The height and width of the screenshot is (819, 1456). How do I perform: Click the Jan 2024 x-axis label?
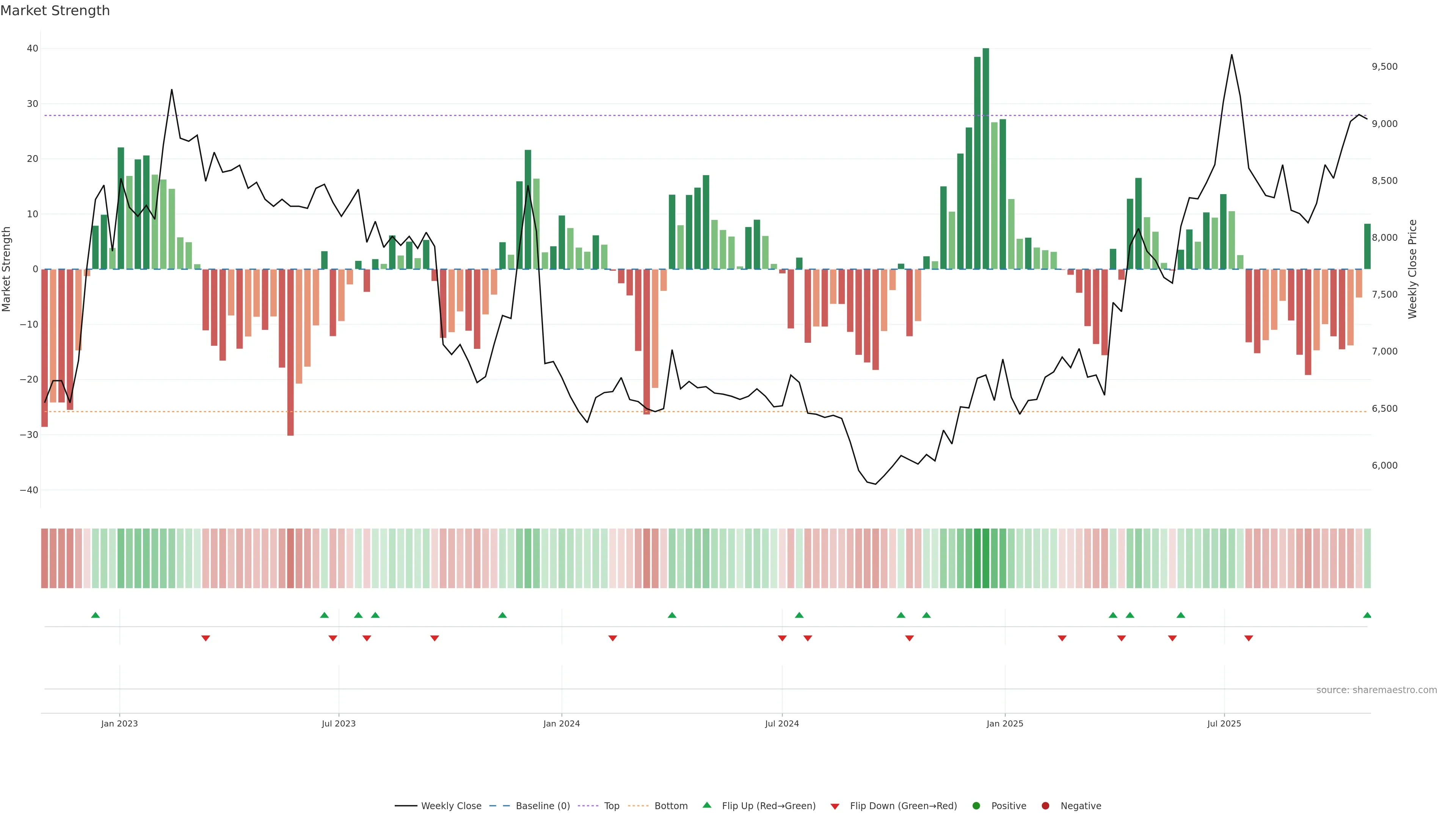click(x=561, y=723)
